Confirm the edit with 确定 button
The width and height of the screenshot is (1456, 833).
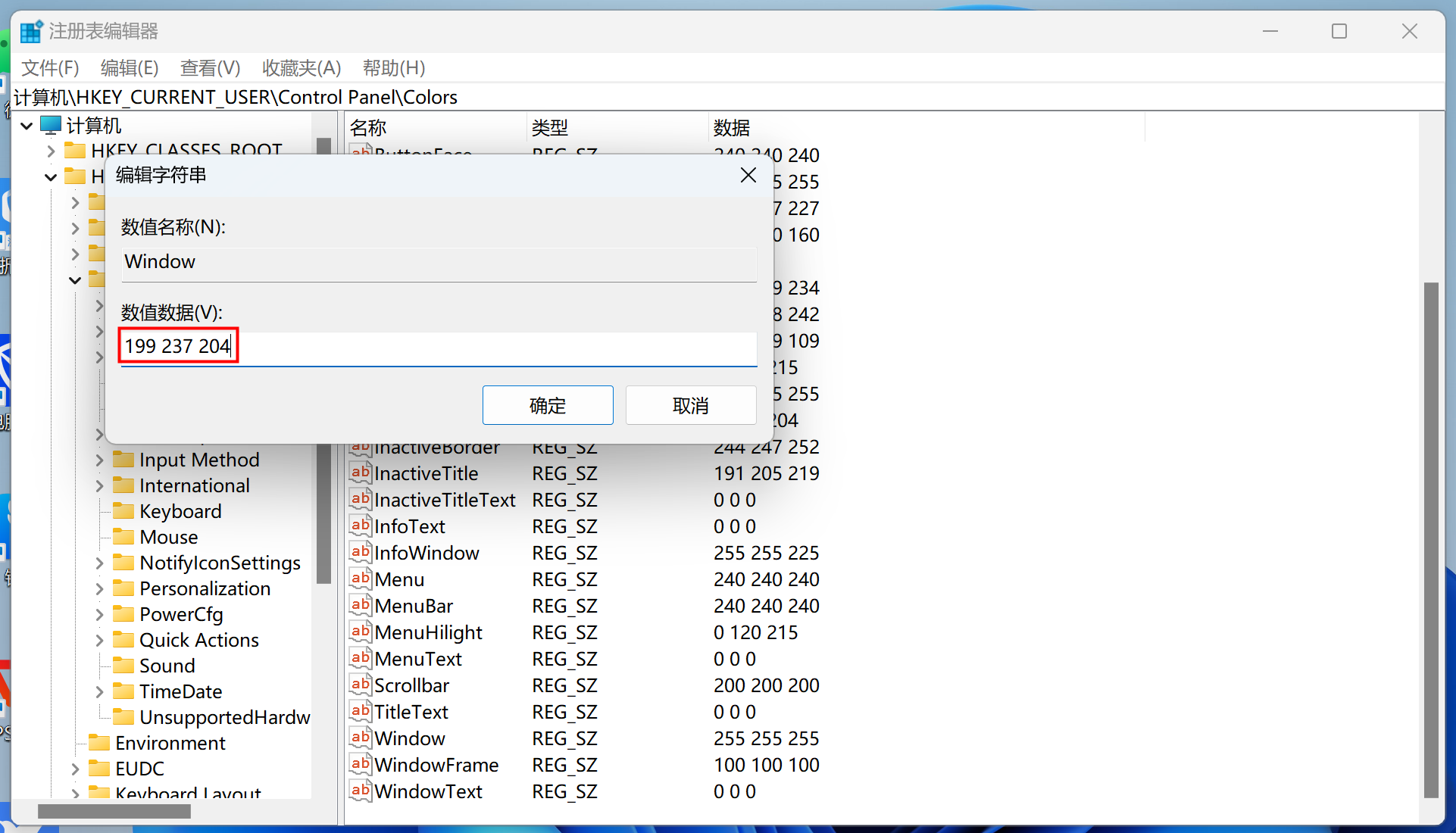547,405
